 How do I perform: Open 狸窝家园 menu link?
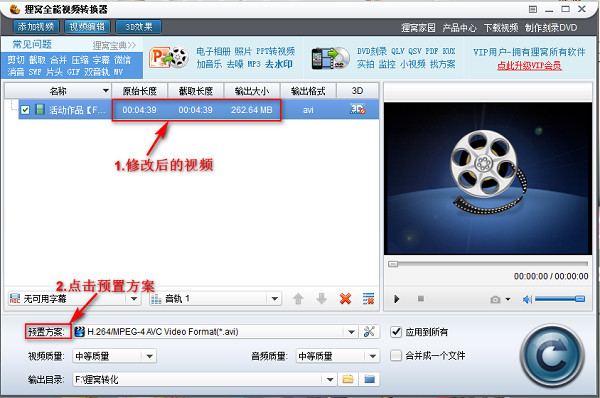coord(418,28)
